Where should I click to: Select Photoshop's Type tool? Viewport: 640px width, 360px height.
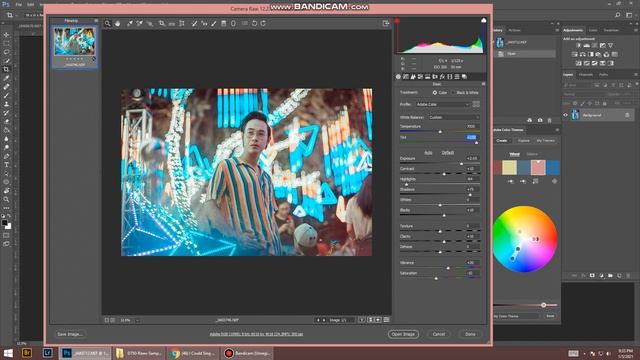[x=6, y=165]
